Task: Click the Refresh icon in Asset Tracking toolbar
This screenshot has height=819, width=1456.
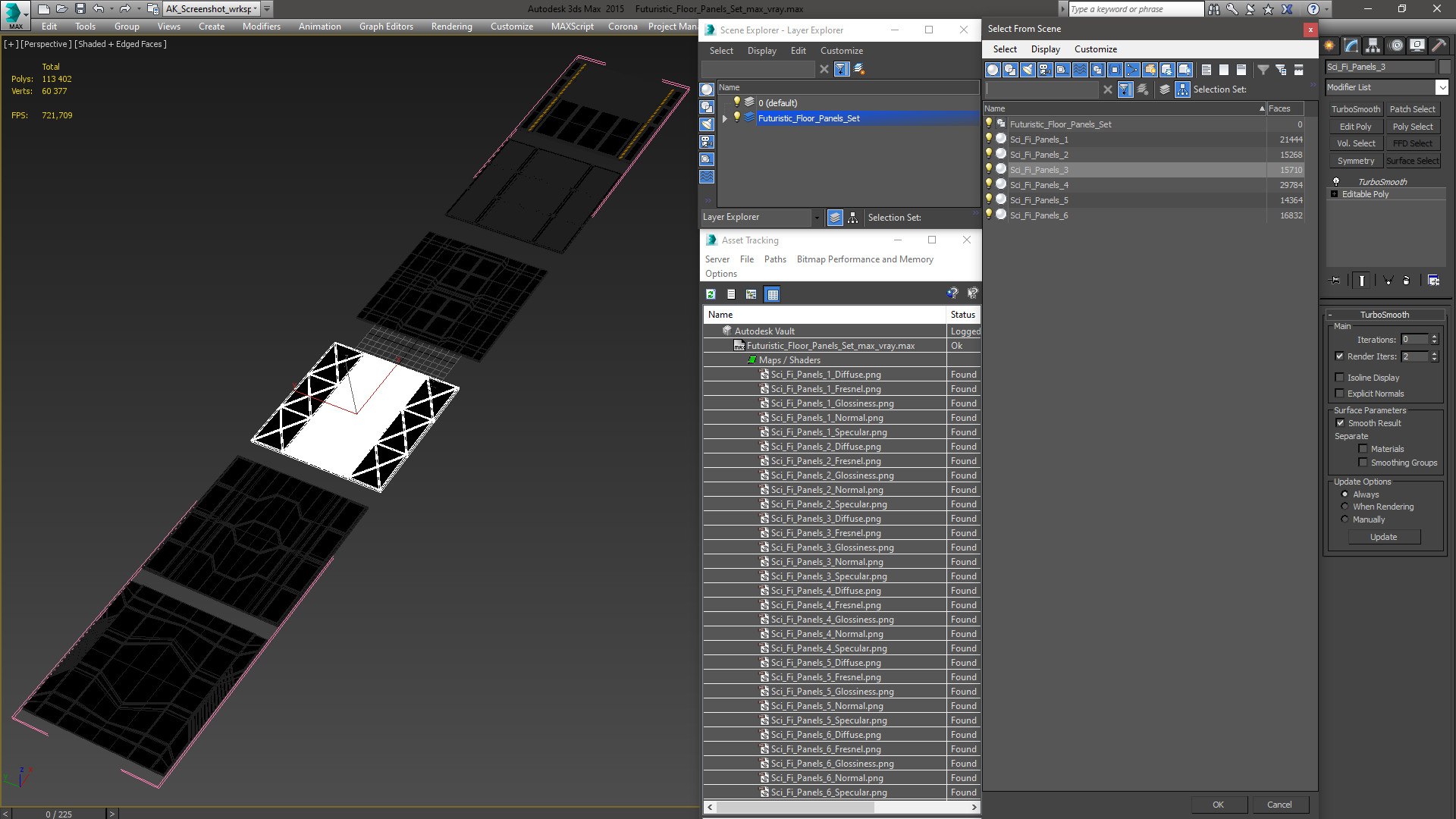Action: [x=711, y=294]
